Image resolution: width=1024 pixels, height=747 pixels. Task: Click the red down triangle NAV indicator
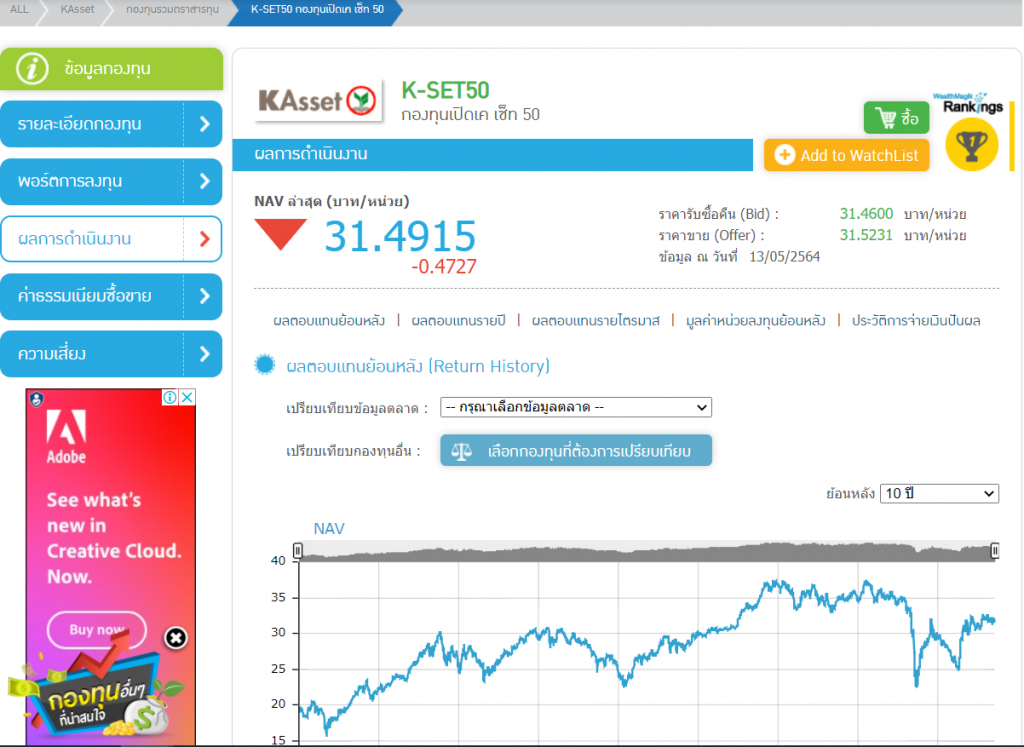pos(281,234)
